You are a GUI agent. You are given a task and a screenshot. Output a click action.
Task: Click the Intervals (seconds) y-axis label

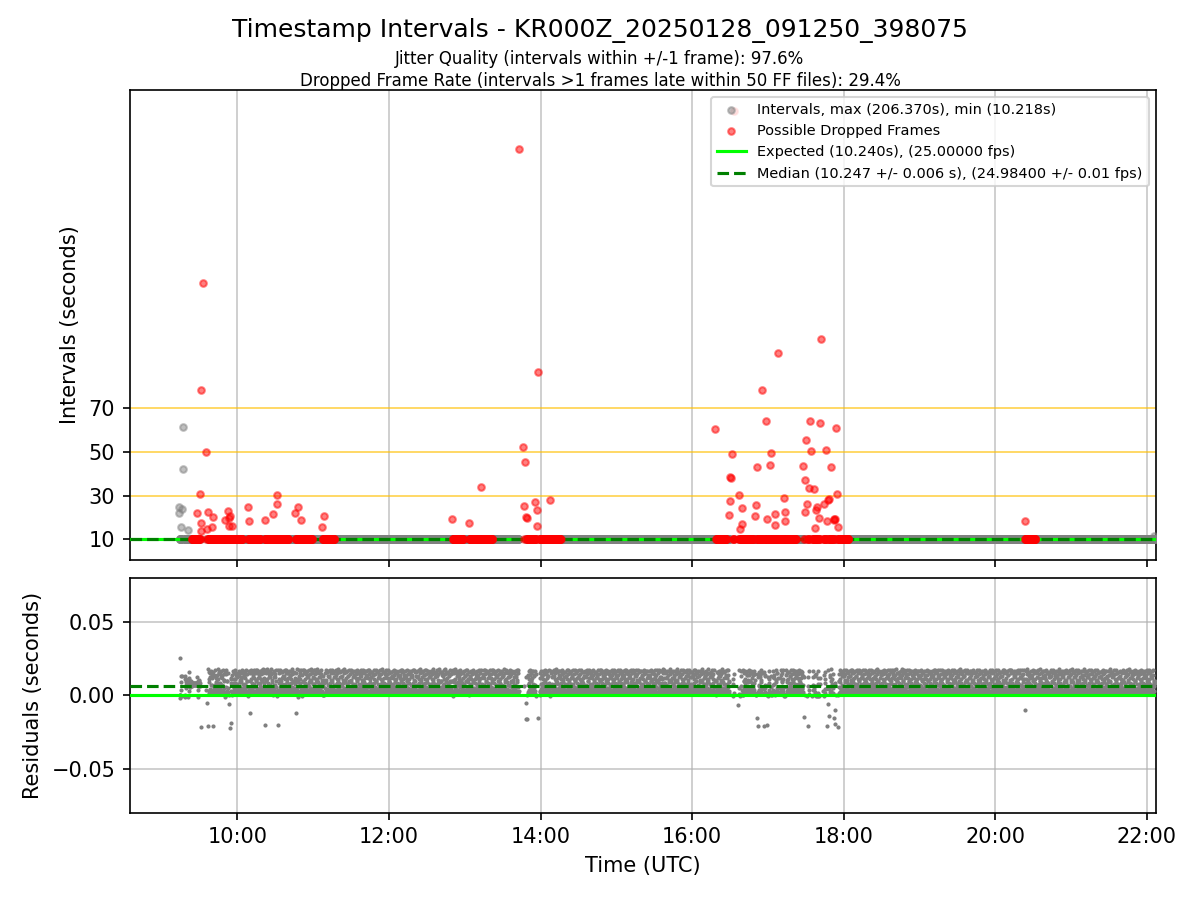(x=68, y=325)
